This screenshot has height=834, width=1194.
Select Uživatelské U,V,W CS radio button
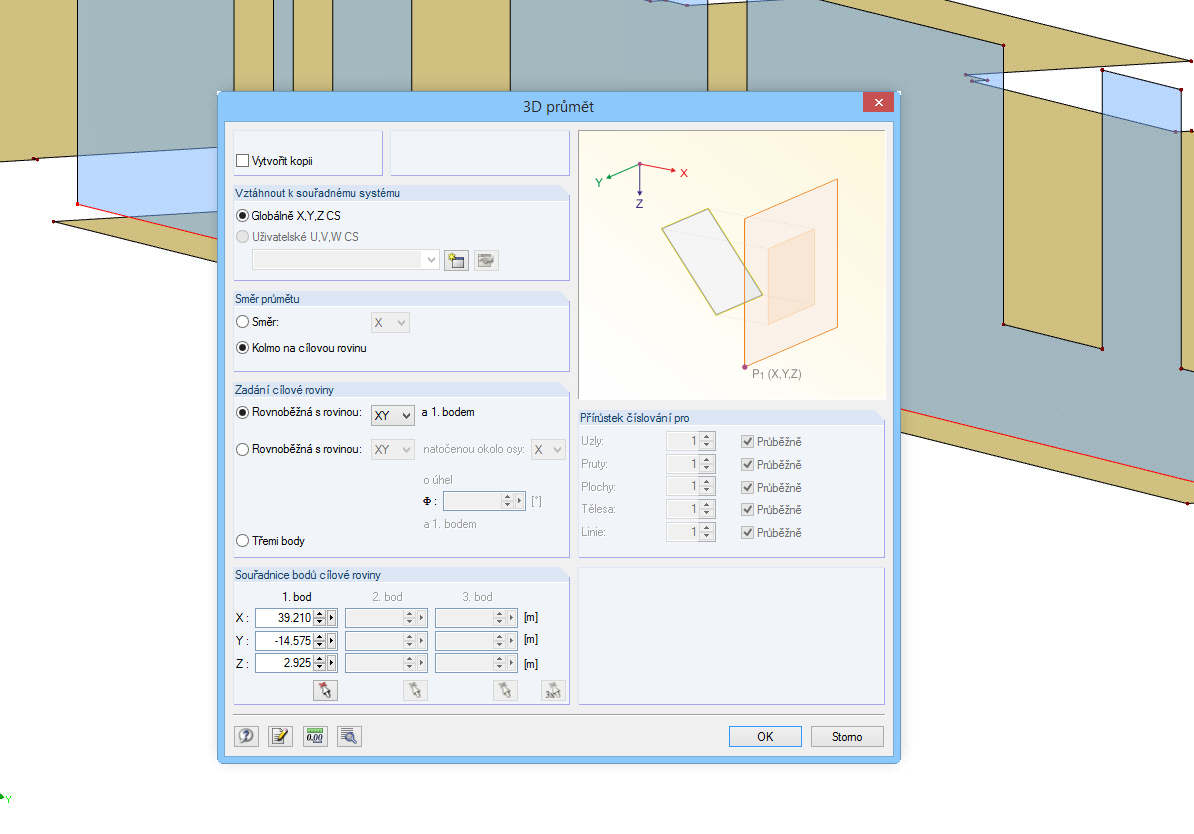[242, 237]
